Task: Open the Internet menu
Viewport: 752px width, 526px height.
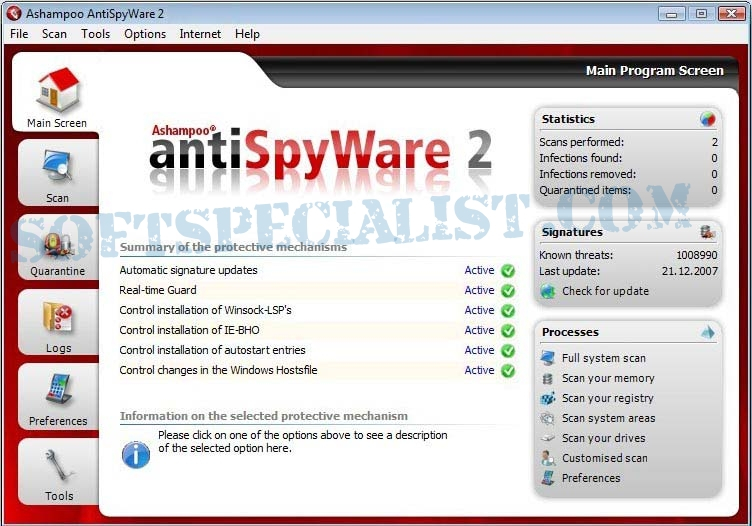Action: tap(200, 34)
